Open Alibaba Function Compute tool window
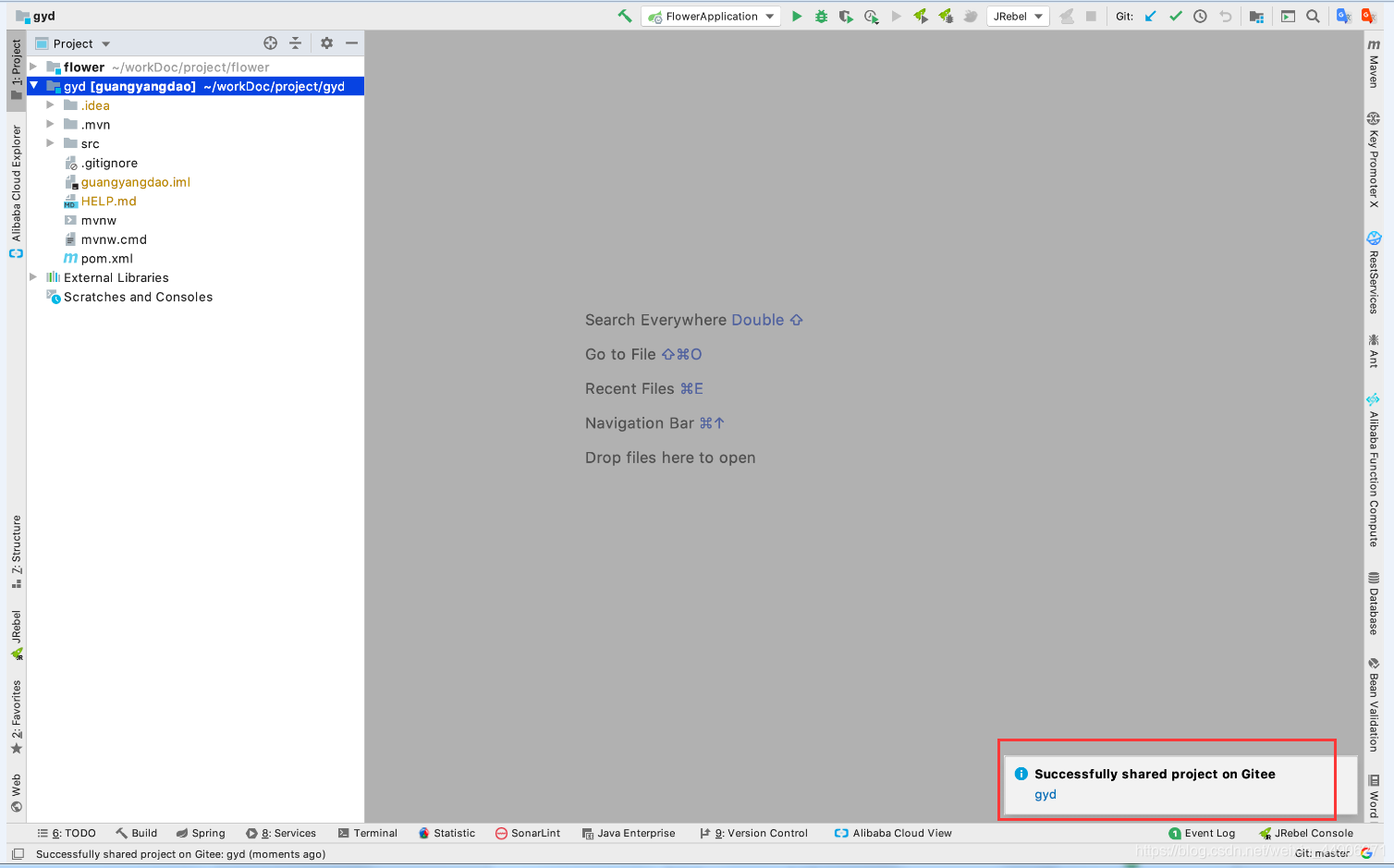This screenshot has height=868, width=1394. (x=1374, y=471)
